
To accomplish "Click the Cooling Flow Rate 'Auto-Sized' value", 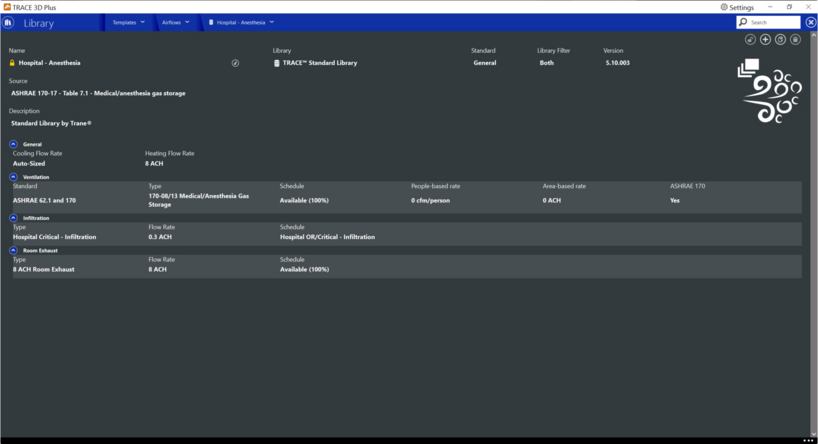I will (29, 163).
